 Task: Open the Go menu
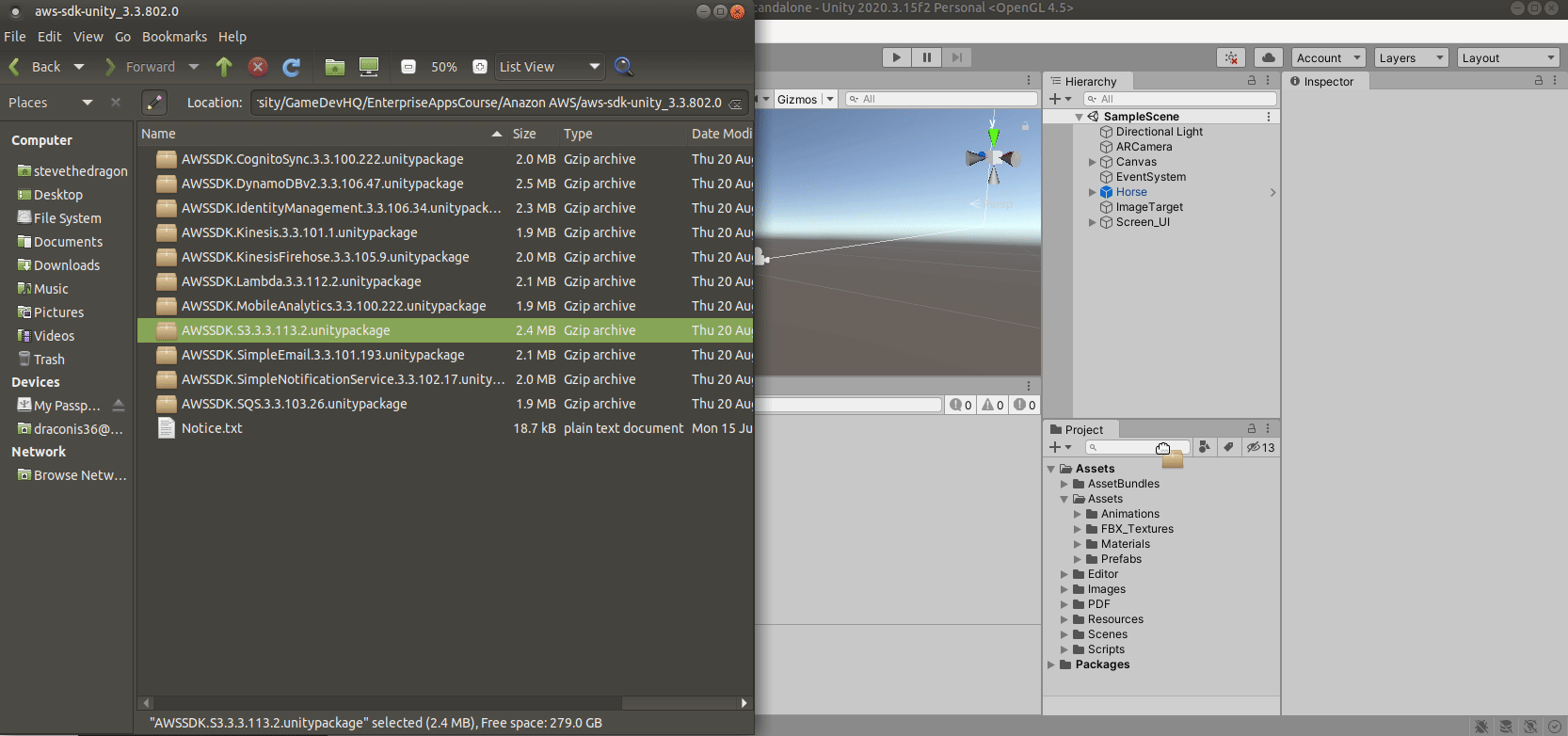point(123,37)
